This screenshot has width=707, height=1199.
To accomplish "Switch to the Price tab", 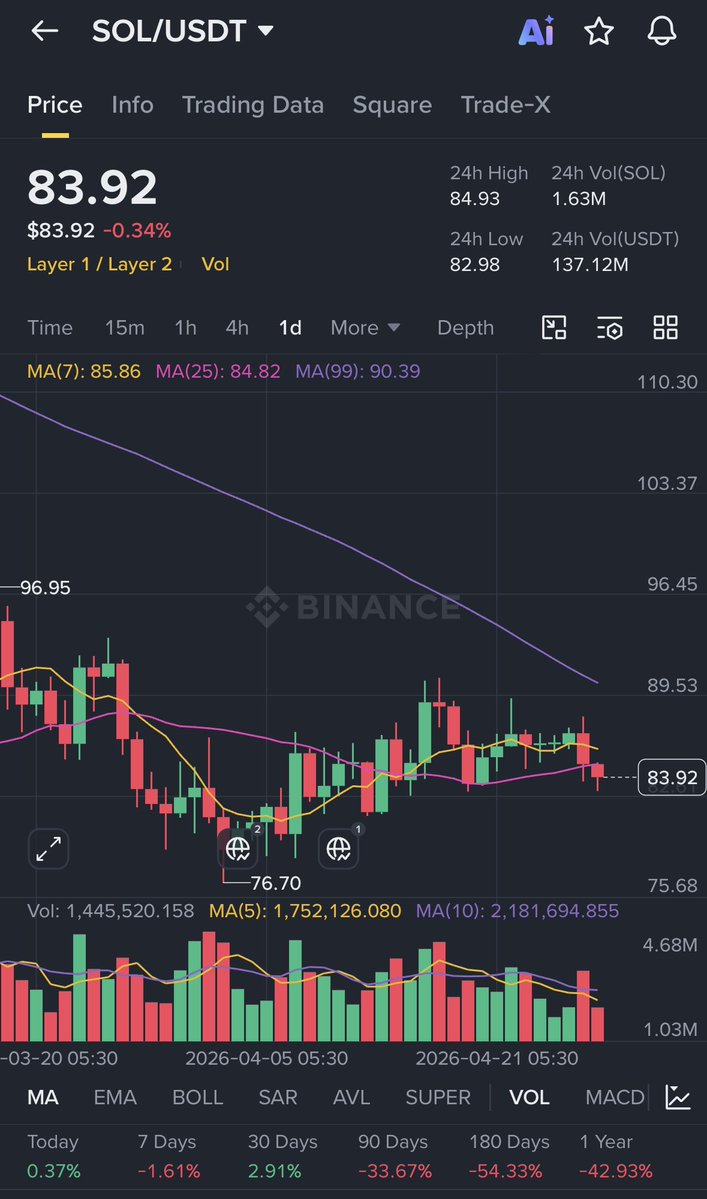I will pos(55,105).
